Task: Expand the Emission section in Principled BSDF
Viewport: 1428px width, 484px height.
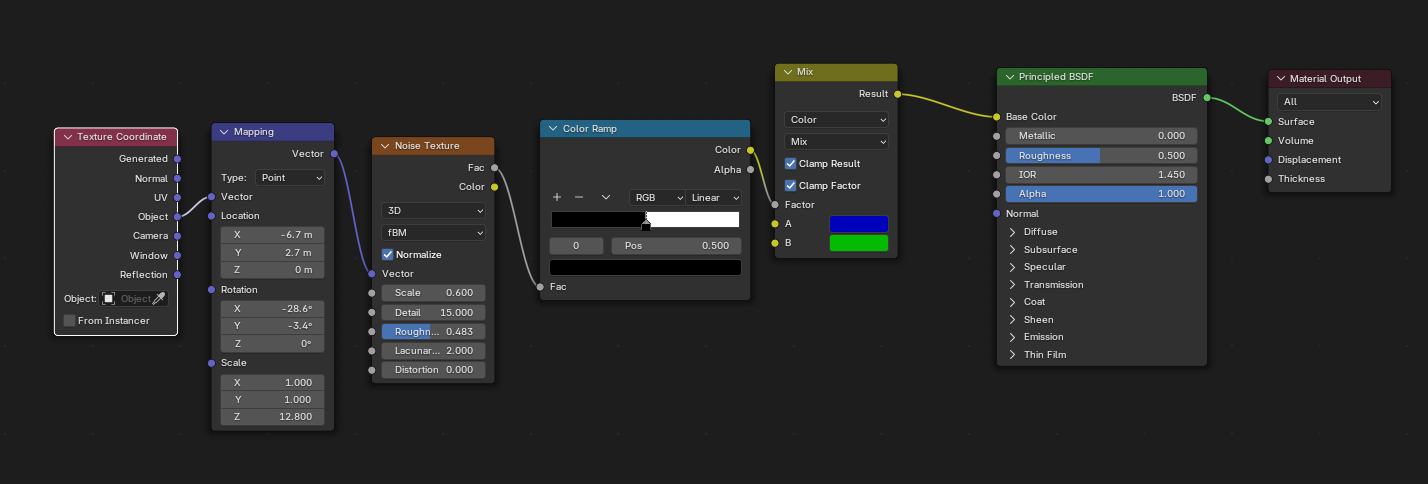Action: (x=1013, y=337)
